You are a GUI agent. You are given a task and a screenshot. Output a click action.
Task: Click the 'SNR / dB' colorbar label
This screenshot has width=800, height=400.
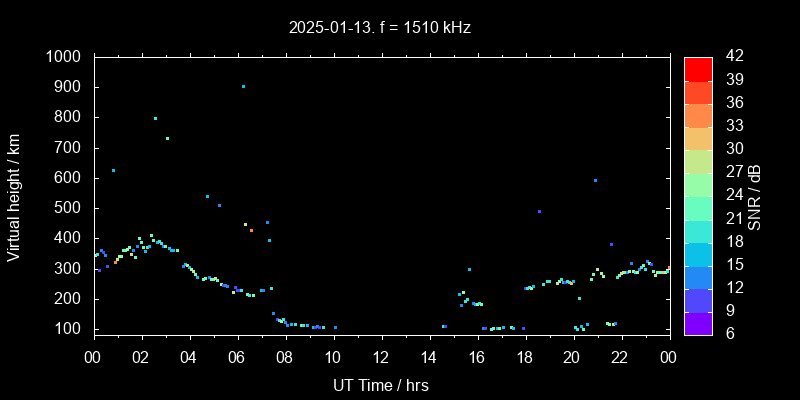click(x=755, y=195)
